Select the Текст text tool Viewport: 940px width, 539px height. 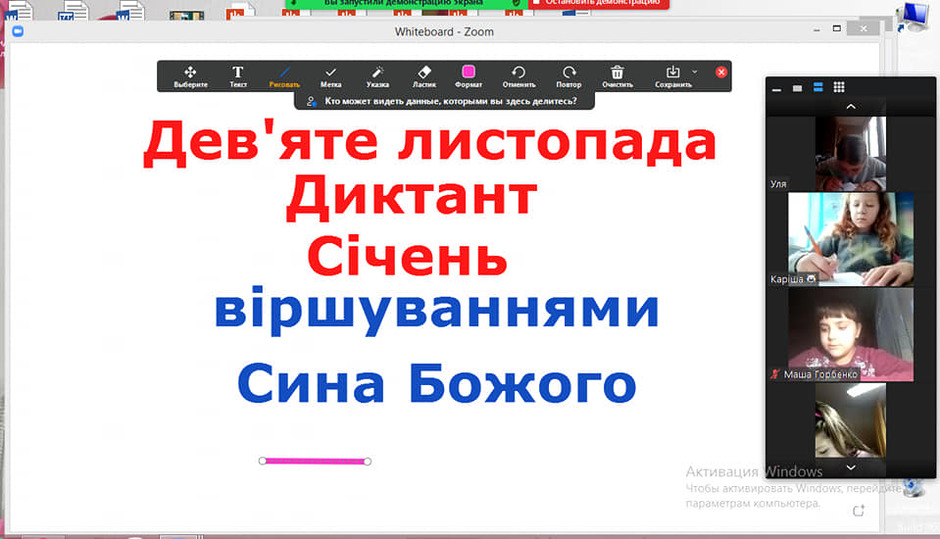[x=238, y=77]
